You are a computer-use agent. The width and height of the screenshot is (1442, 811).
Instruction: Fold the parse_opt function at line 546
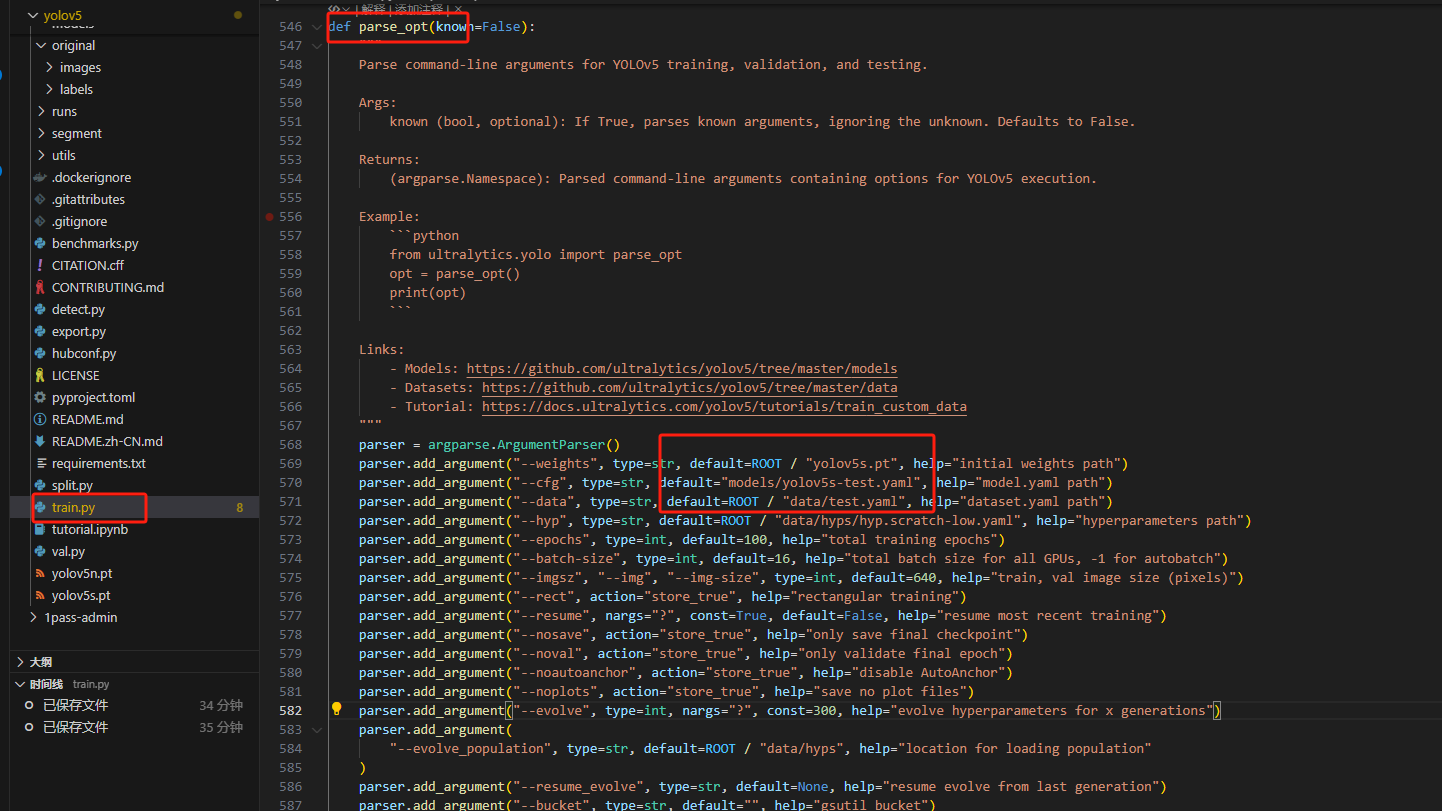[x=317, y=26]
